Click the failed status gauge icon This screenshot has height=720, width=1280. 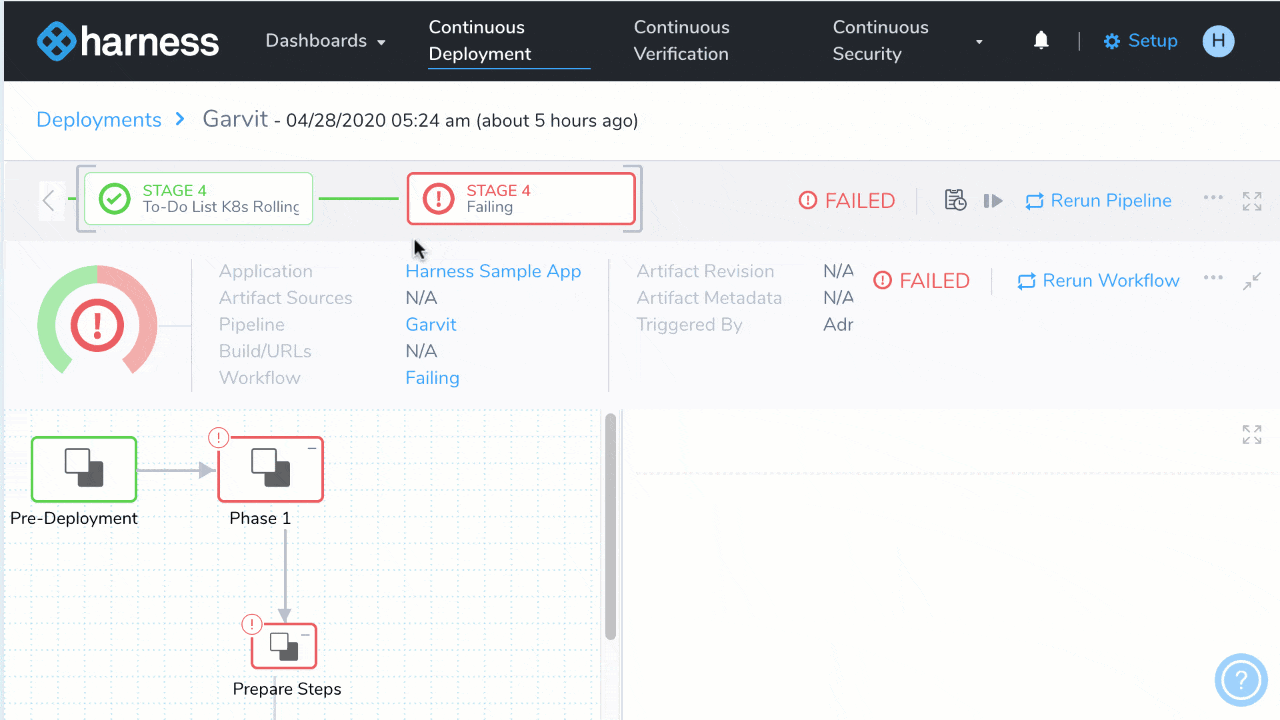click(97, 325)
